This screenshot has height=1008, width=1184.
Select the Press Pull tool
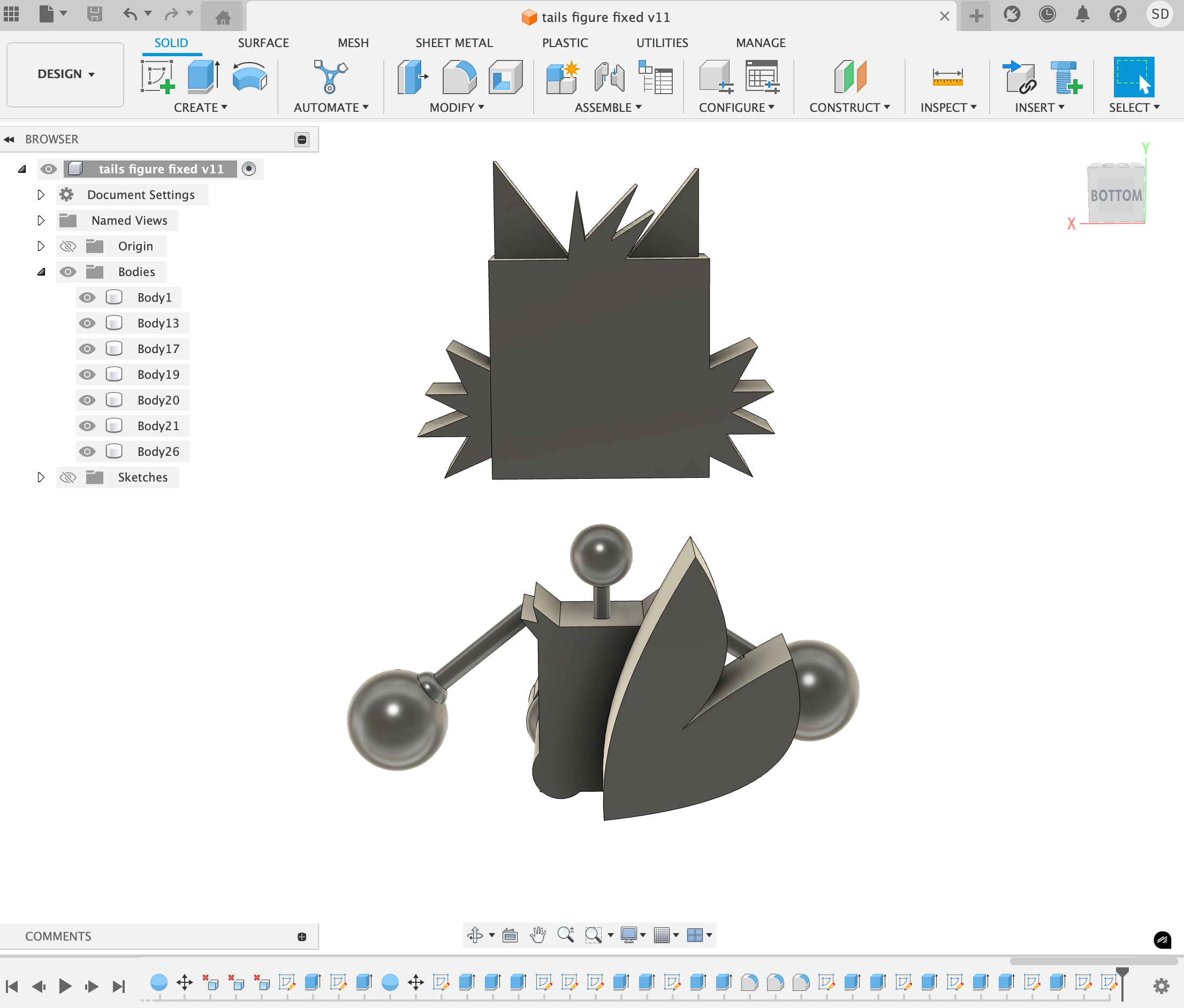(x=413, y=77)
